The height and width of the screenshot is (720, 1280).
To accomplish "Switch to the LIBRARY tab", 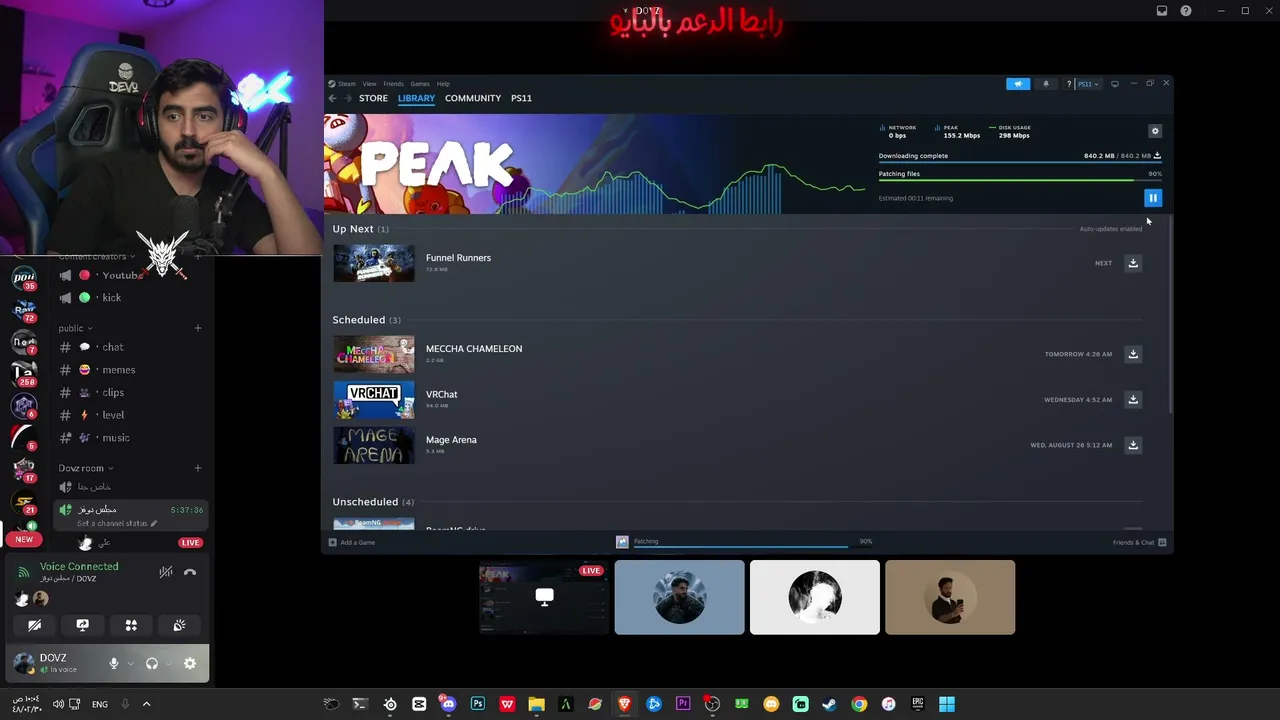I will (416, 98).
